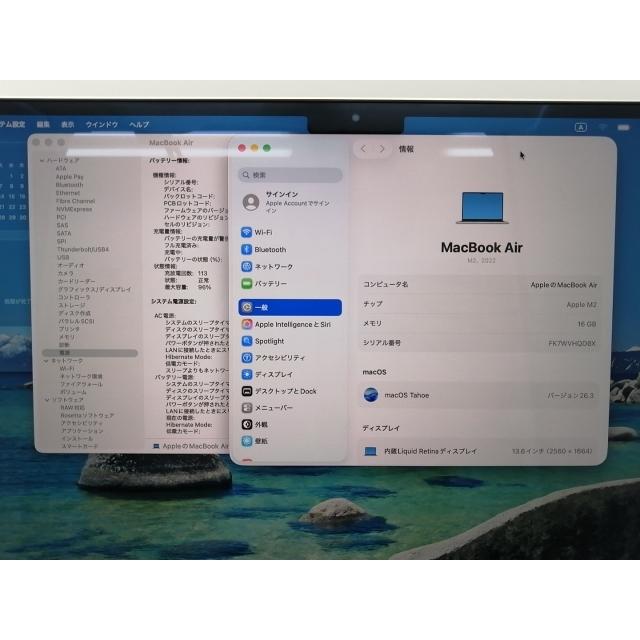Click the メモリ value 16 GB
This screenshot has height=640, width=640.
(587, 324)
